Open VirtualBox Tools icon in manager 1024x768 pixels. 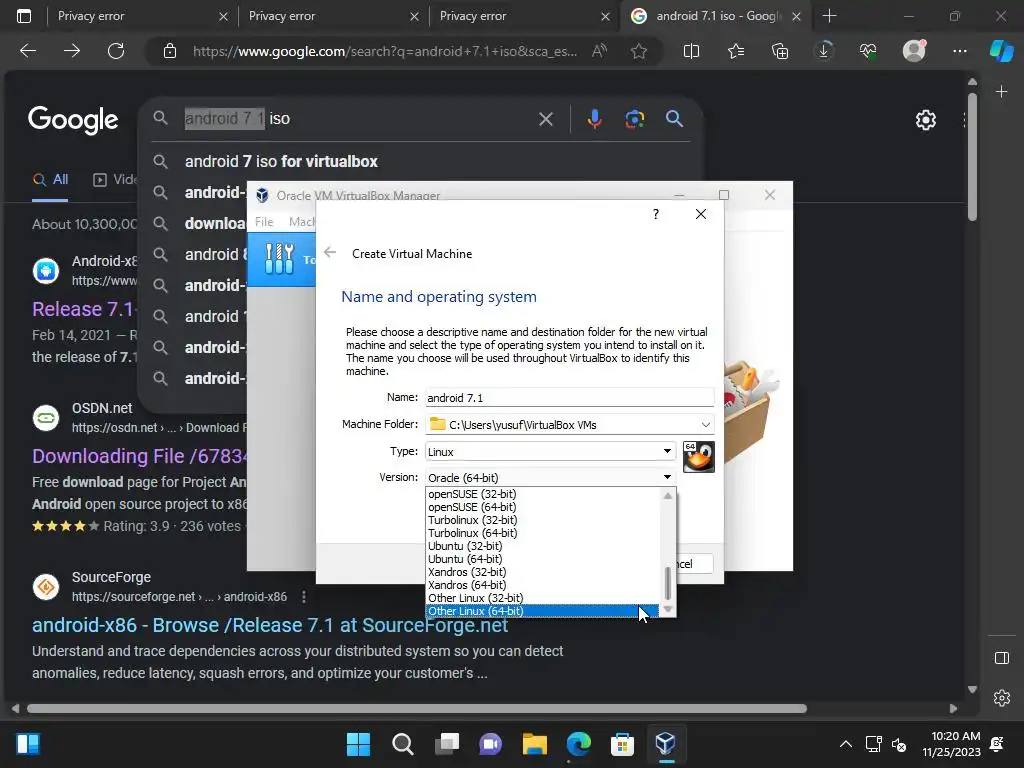point(280,259)
